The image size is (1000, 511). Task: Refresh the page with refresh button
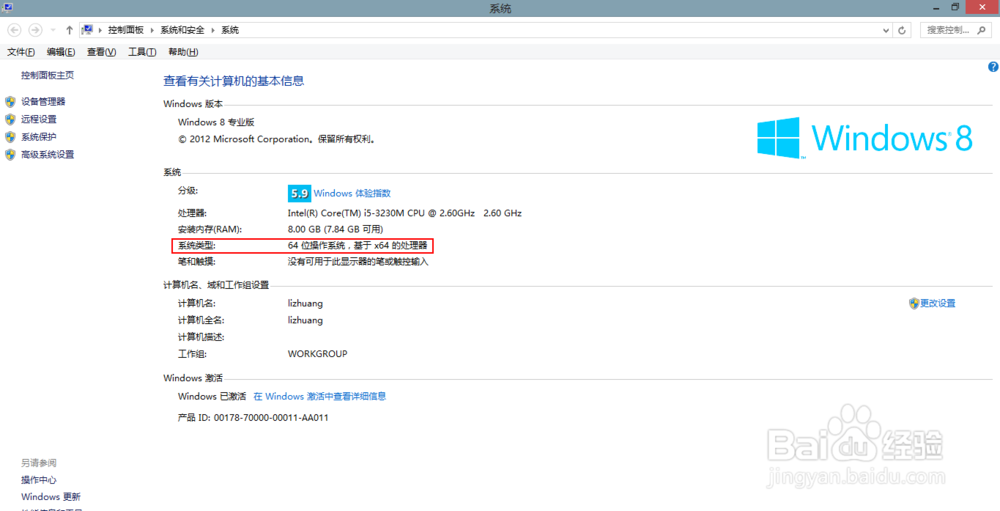pyautogui.click(x=902, y=30)
